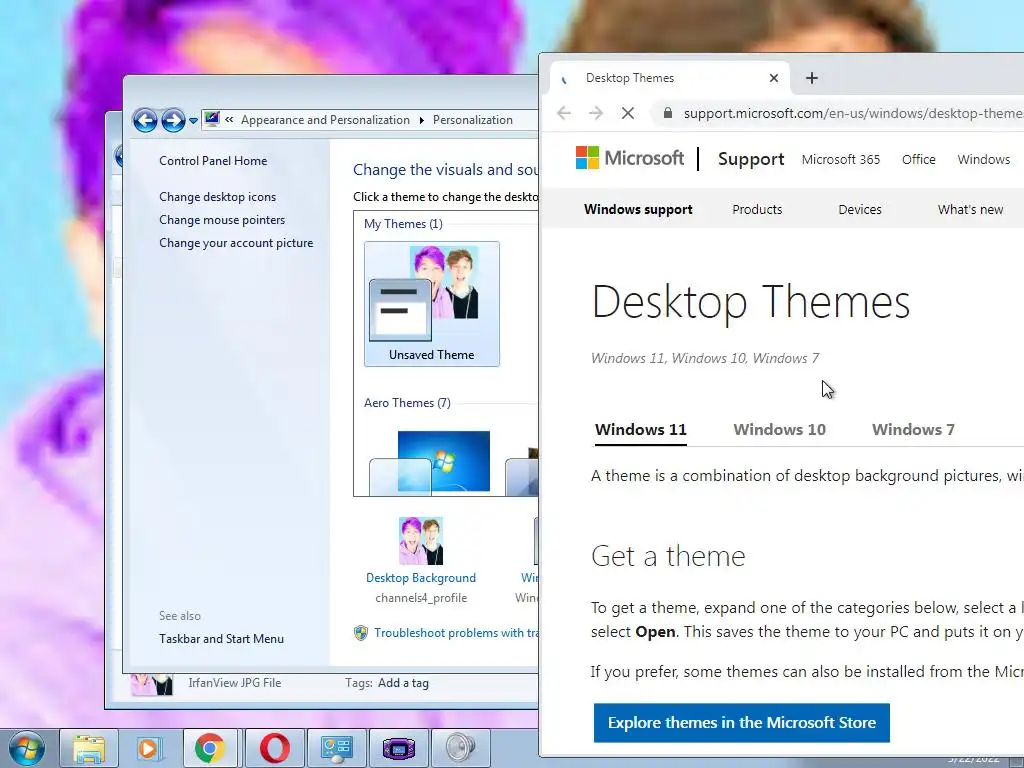Go back in the Personalization window
1024x768 pixels.
tap(145, 120)
